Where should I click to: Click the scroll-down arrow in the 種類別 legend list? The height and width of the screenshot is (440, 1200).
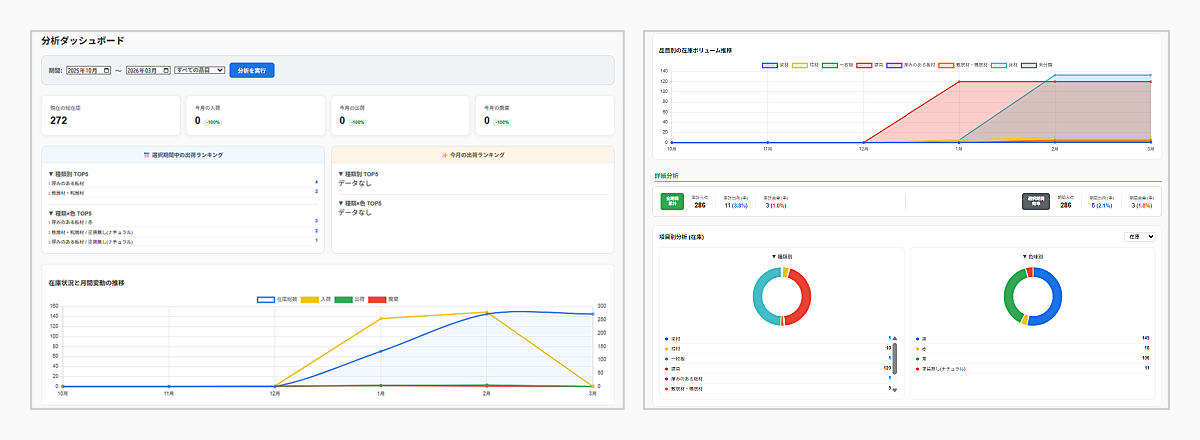tap(895, 389)
